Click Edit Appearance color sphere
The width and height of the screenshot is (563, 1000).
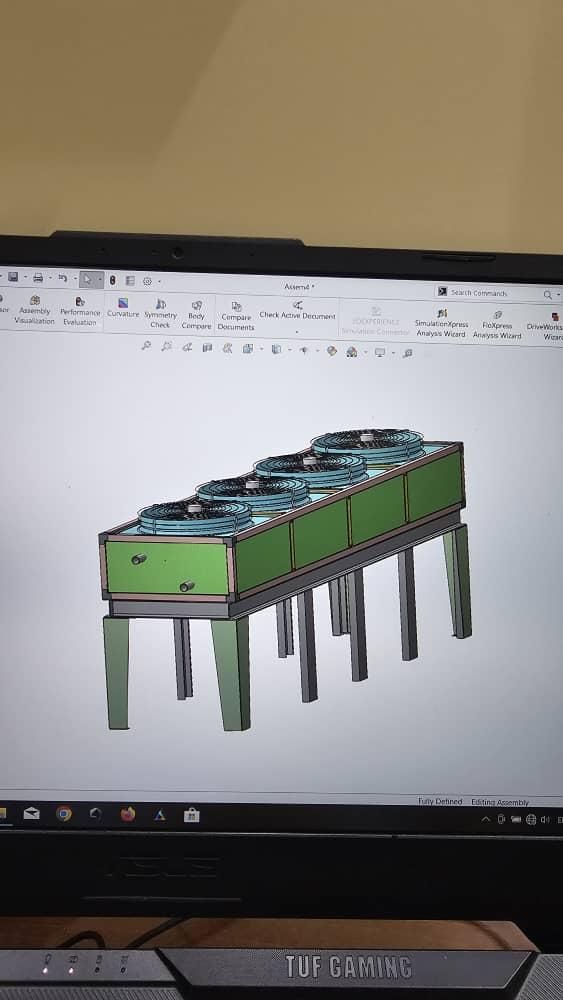[332, 351]
